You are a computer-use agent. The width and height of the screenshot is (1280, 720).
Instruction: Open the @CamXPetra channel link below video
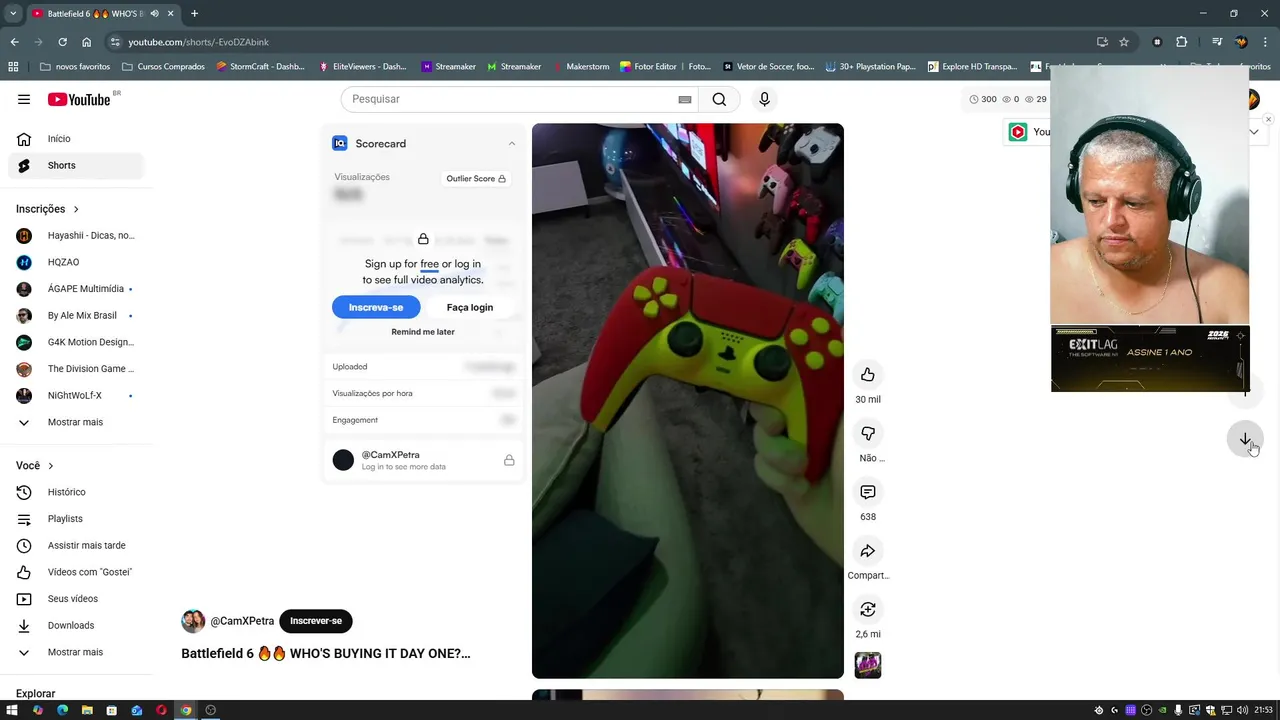coord(242,621)
